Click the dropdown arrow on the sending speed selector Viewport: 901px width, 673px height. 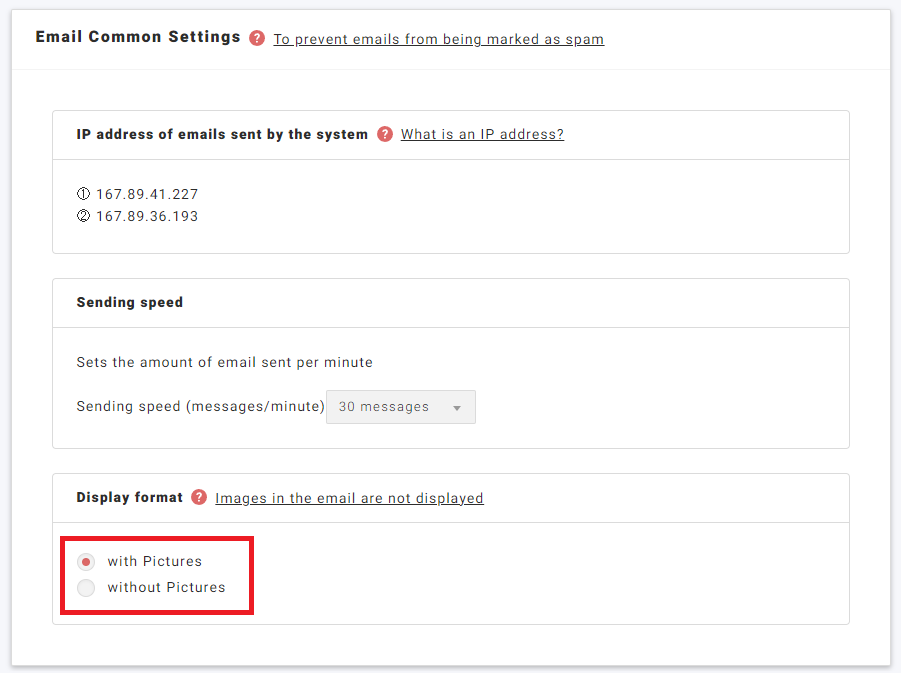(x=458, y=407)
